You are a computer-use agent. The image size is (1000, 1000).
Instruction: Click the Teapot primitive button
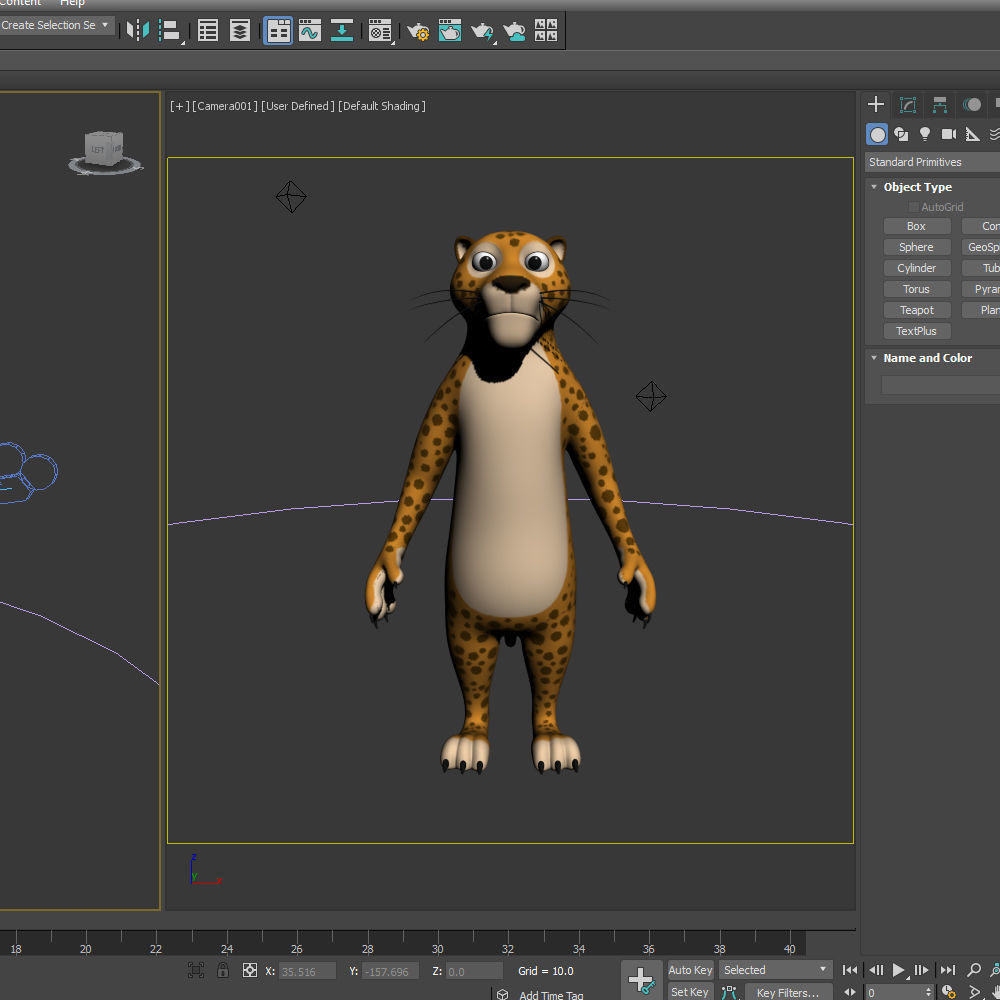click(x=916, y=311)
